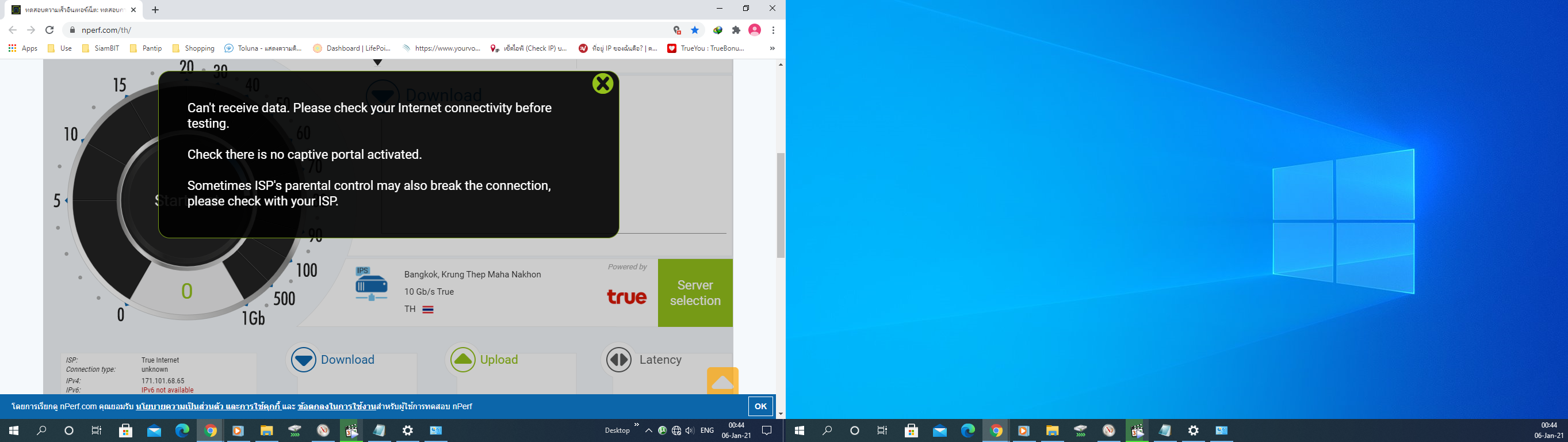The width and height of the screenshot is (1568, 442).
Task: Go back to previous page in Chrome
Action: click(x=12, y=30)
